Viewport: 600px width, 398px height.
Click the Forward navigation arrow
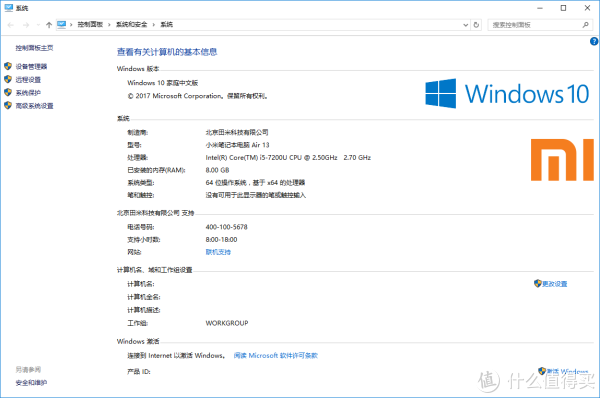26,25
